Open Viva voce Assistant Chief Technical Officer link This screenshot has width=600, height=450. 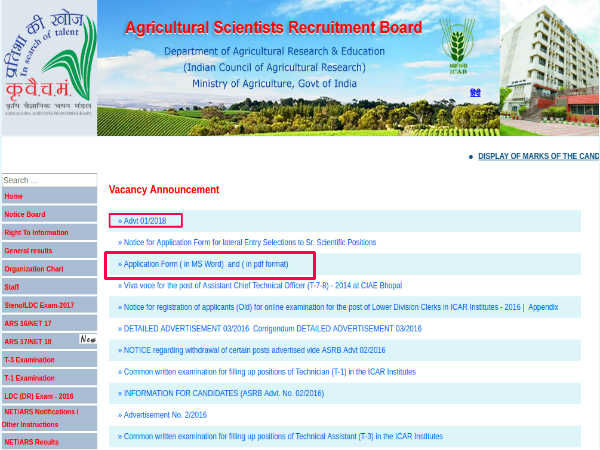pos(262,285)
